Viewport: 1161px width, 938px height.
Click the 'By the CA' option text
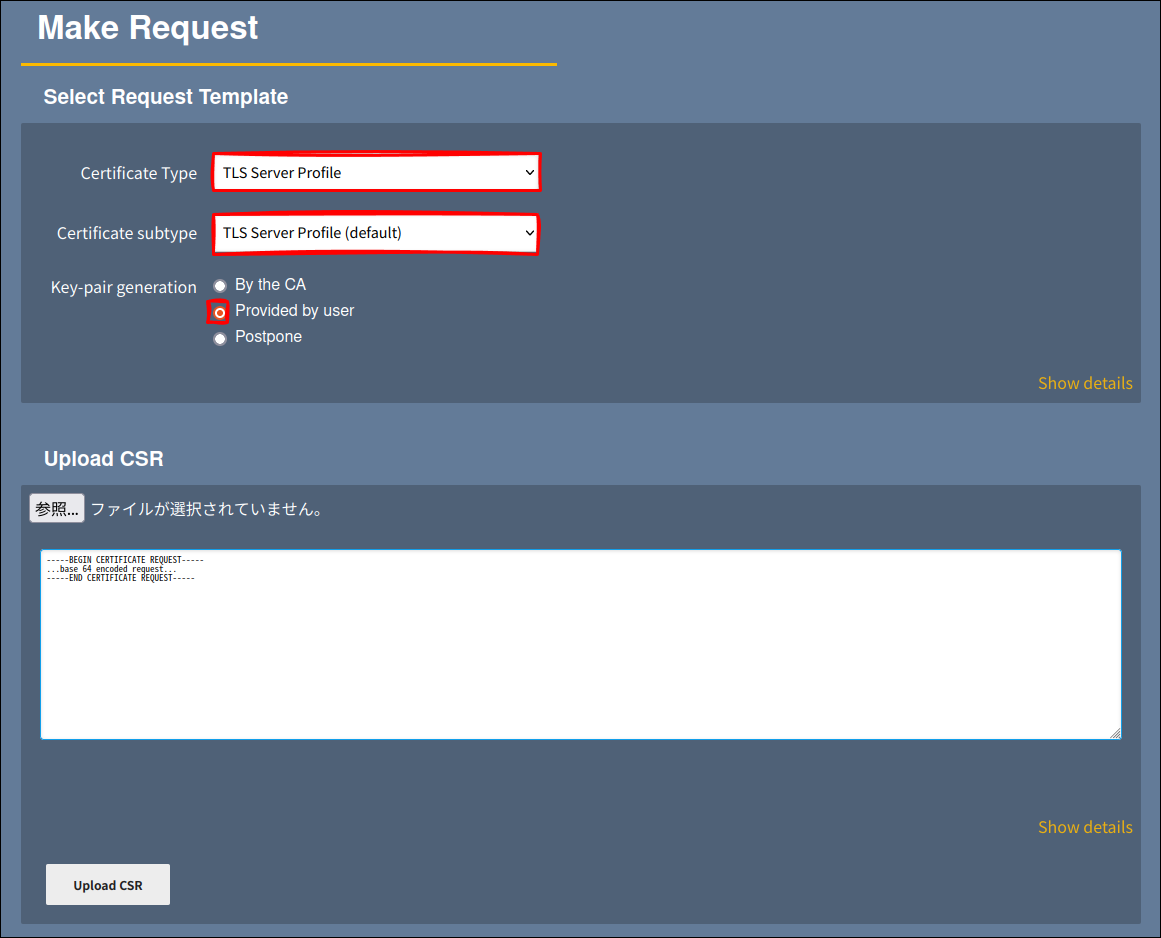(x=270, y=285)
